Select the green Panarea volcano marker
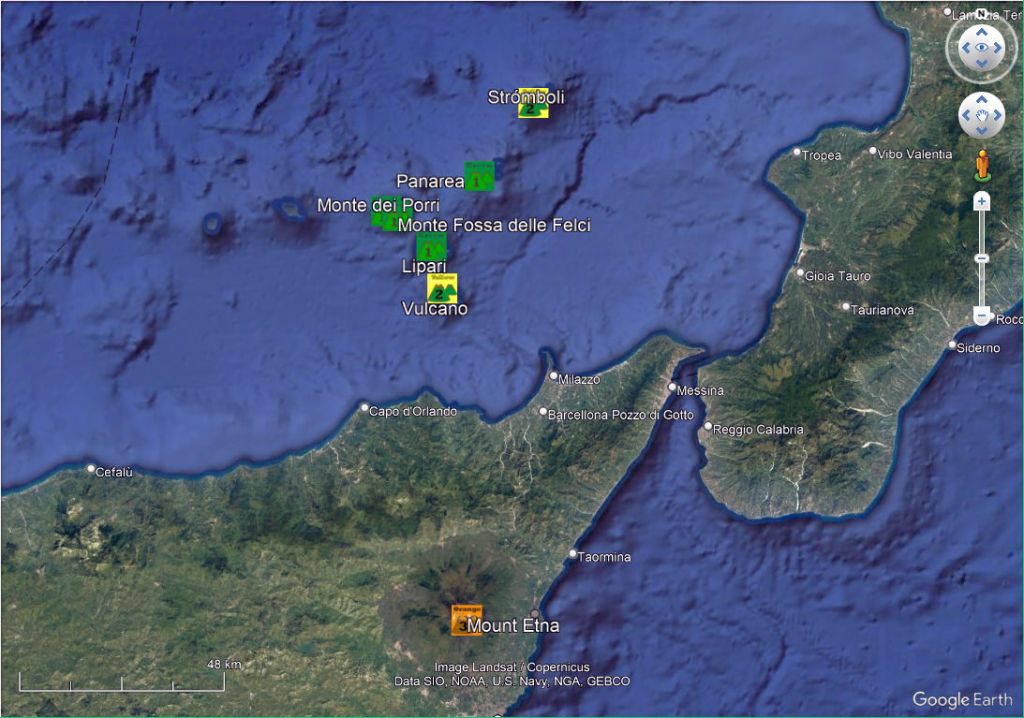This screenshot has width=1024, height=718. (479, 177)
